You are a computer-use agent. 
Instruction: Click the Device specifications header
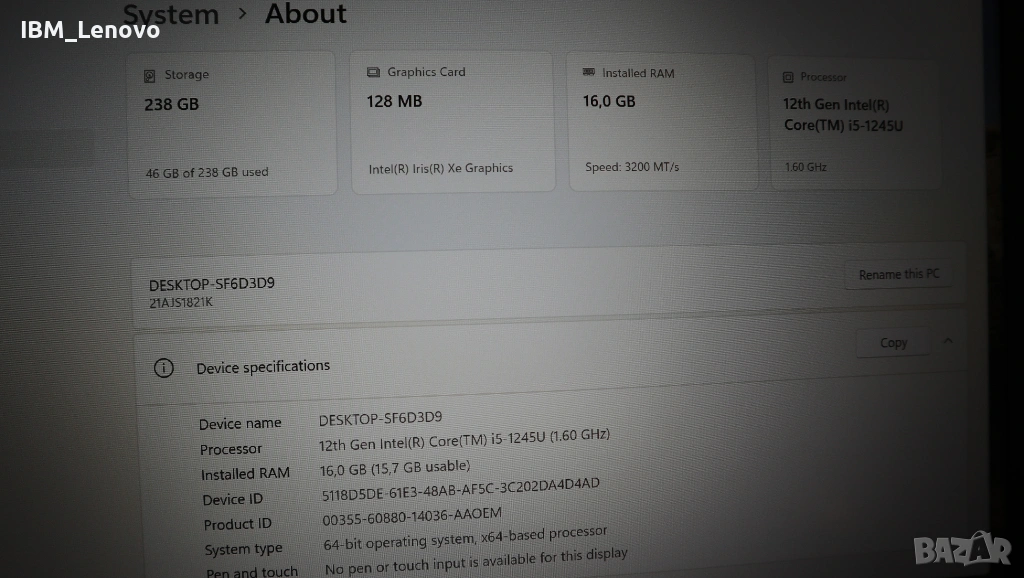click(x=263, y=367)
